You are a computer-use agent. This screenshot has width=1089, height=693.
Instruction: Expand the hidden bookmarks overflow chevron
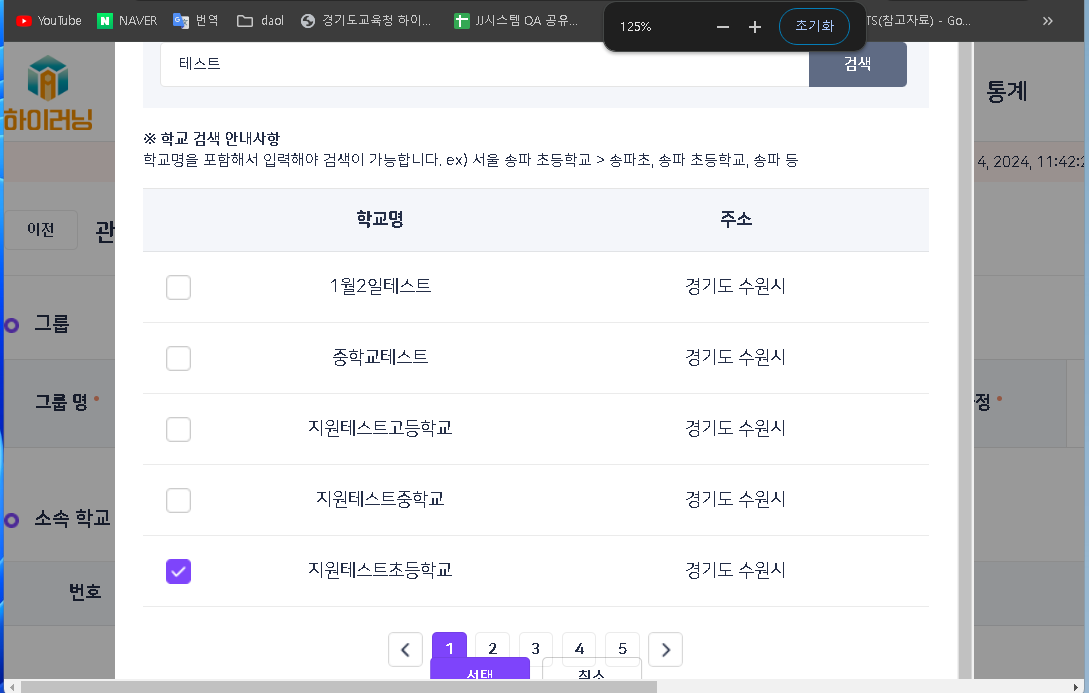1048,20
